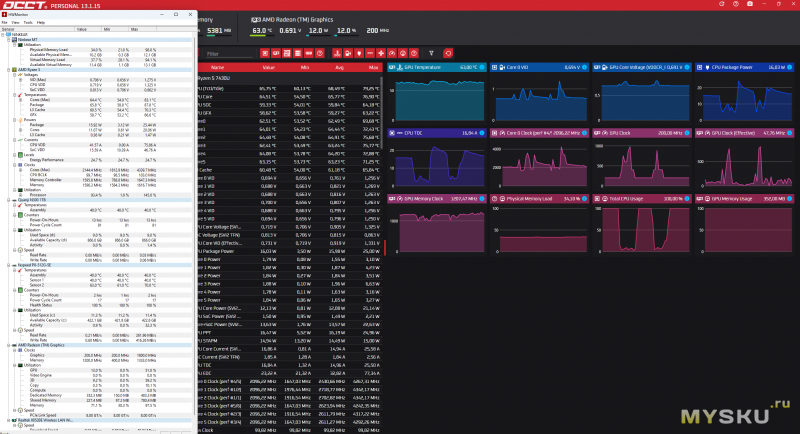Open the OCCT help question-mark icon
This screenshot has width=800, height=434.
coord(736,5)
